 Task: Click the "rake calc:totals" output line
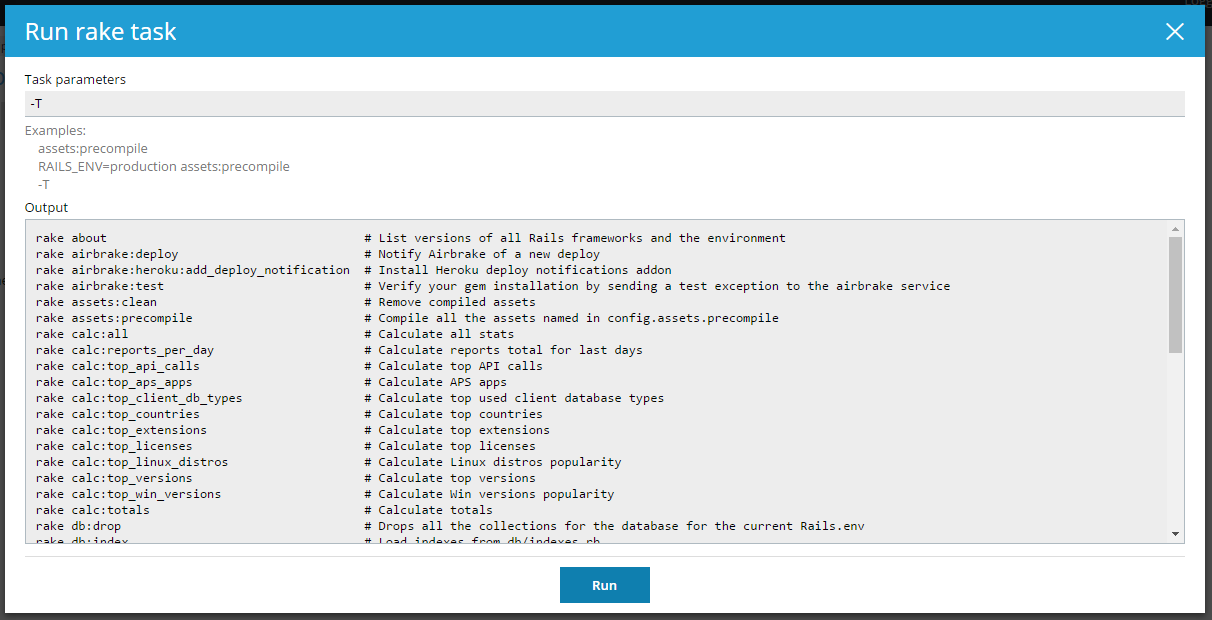(93, 510)
